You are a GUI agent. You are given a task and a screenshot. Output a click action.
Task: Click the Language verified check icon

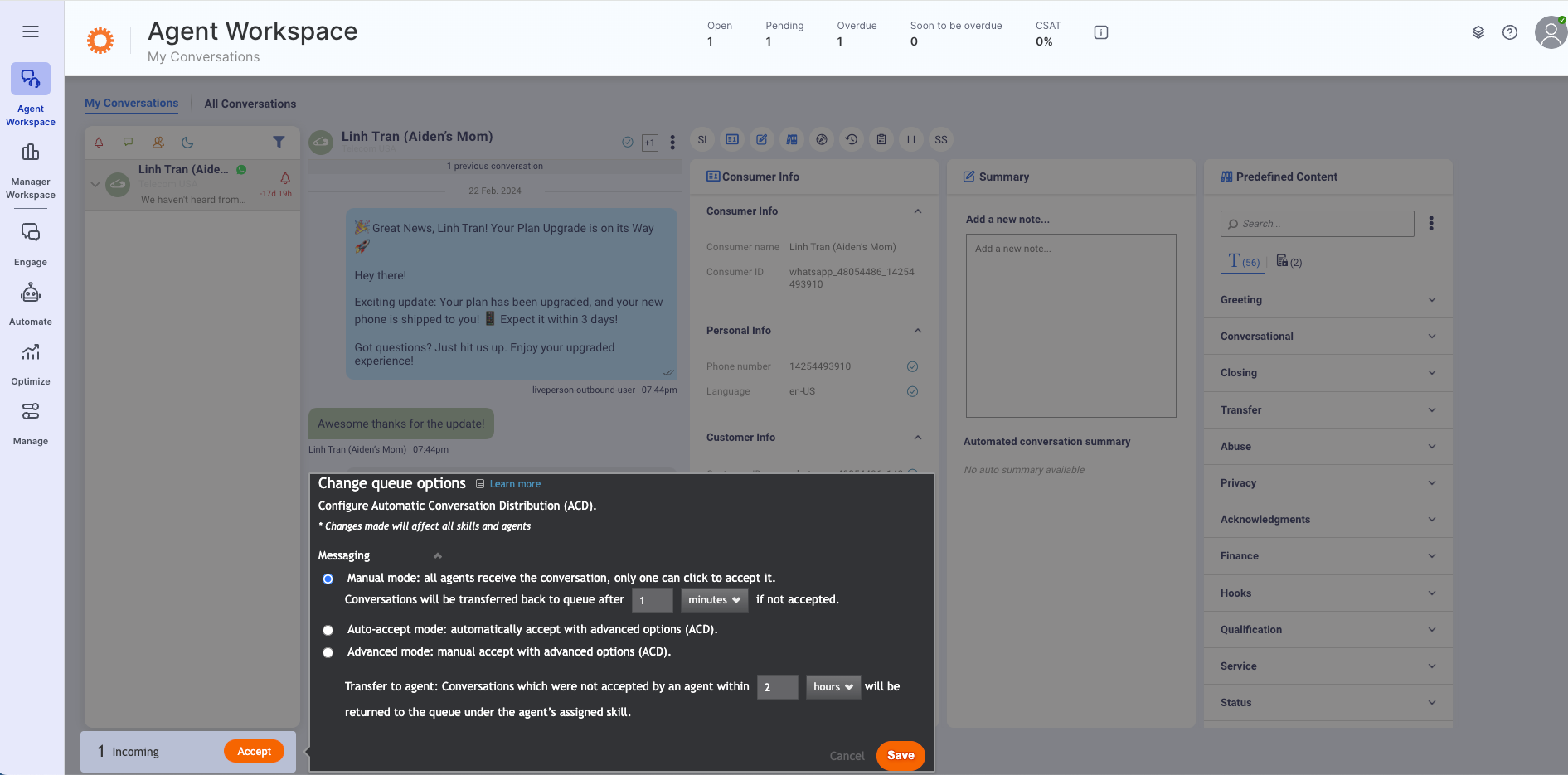pyautogui.click(x=912, y=391)
